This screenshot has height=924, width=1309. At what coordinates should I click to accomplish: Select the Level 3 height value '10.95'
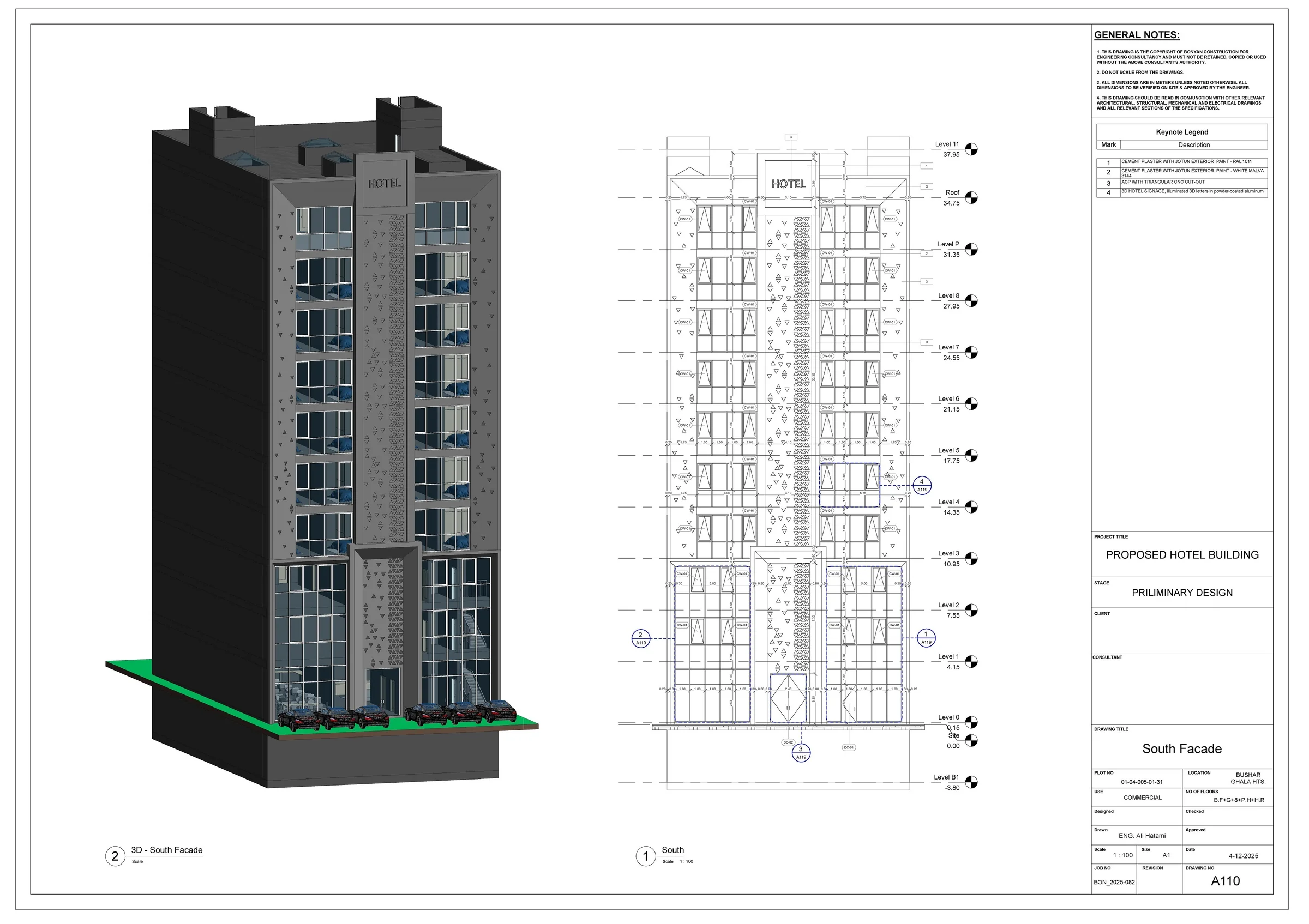point(951,564)
